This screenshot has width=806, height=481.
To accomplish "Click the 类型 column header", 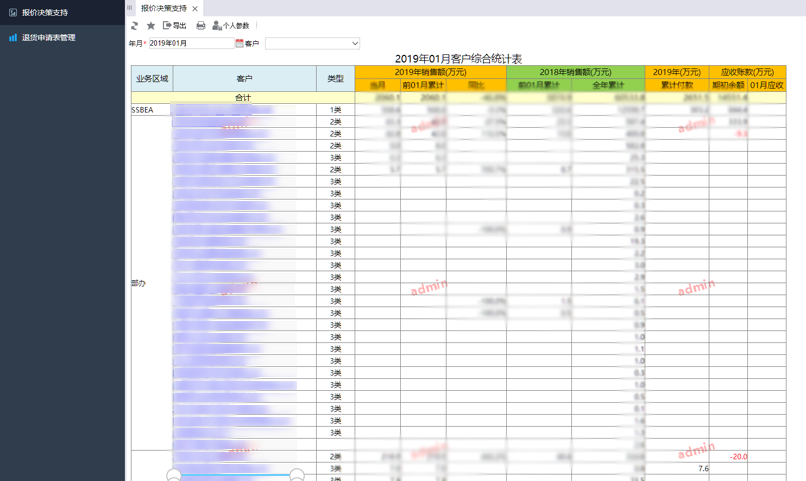I will point(335,79).
